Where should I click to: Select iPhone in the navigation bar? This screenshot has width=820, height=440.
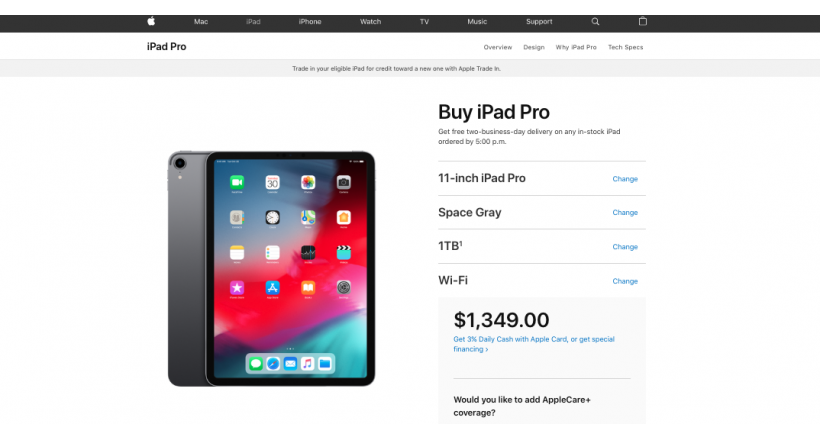click(310, 21)
